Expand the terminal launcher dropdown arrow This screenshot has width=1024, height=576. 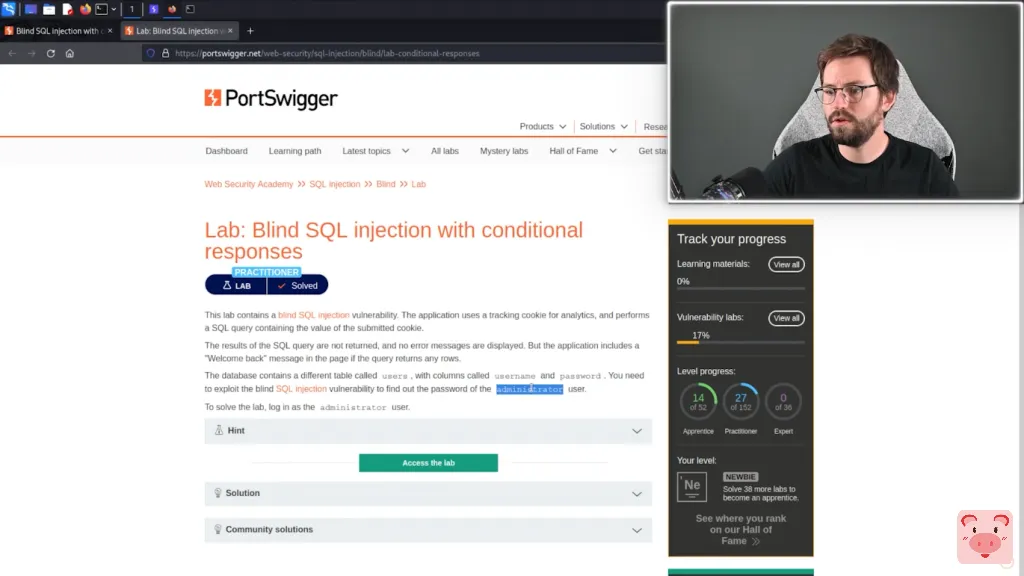pos(114,9)
